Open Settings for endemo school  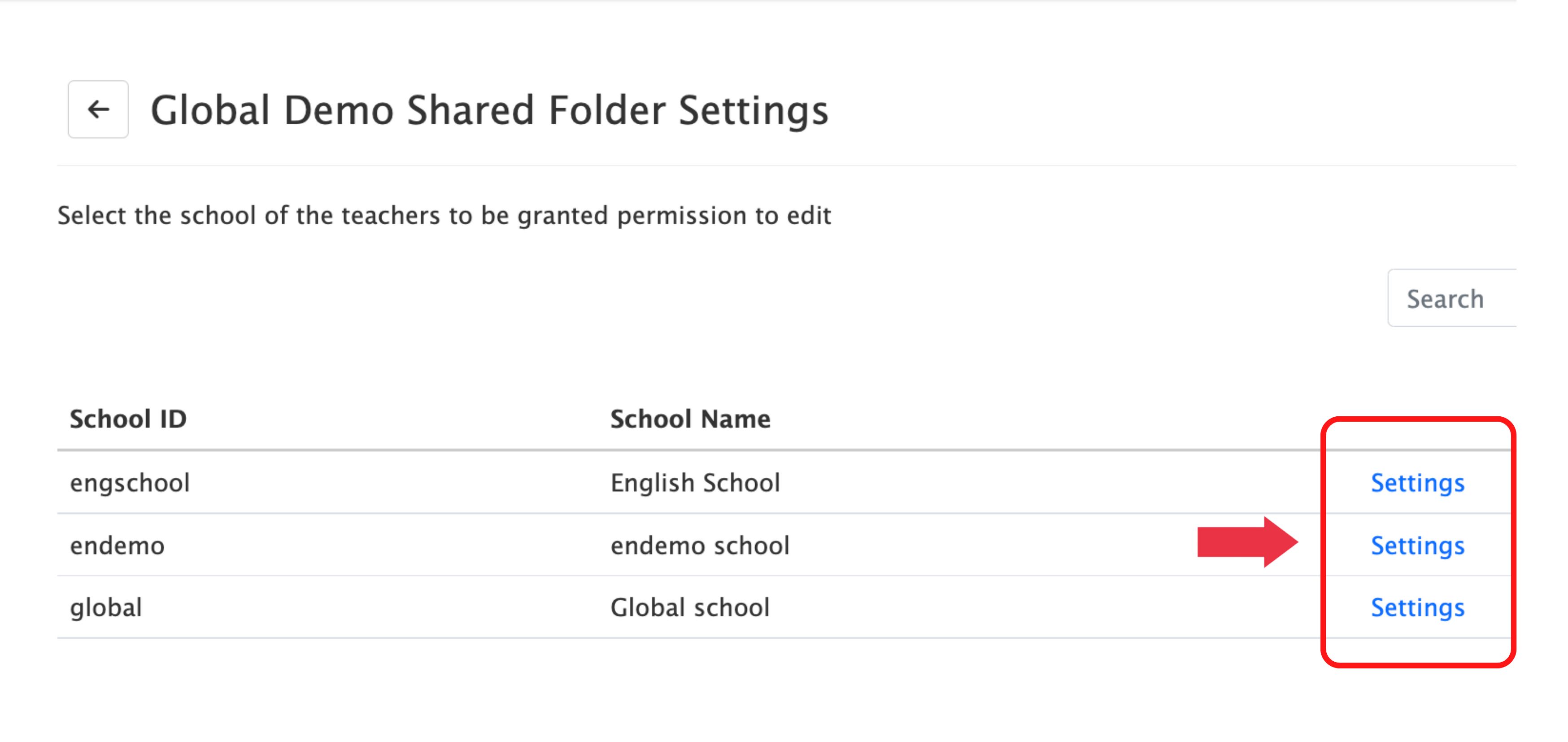[1417, 546]
